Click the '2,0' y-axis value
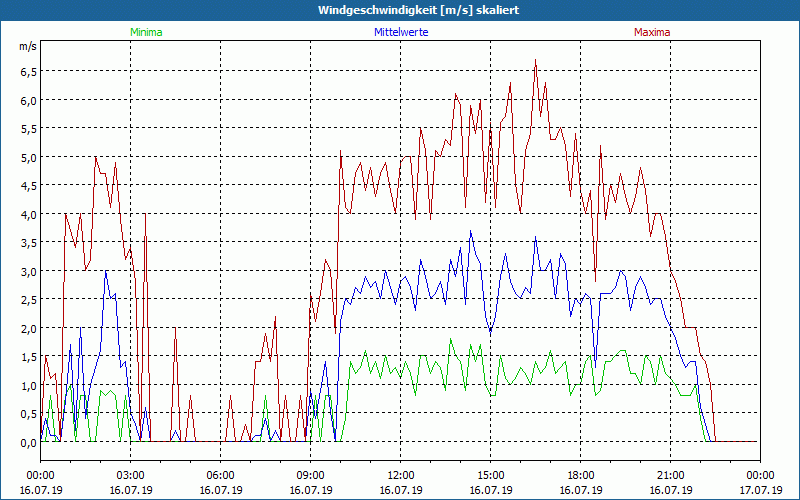This screenshot has width=800, height=500. point(28,329)
